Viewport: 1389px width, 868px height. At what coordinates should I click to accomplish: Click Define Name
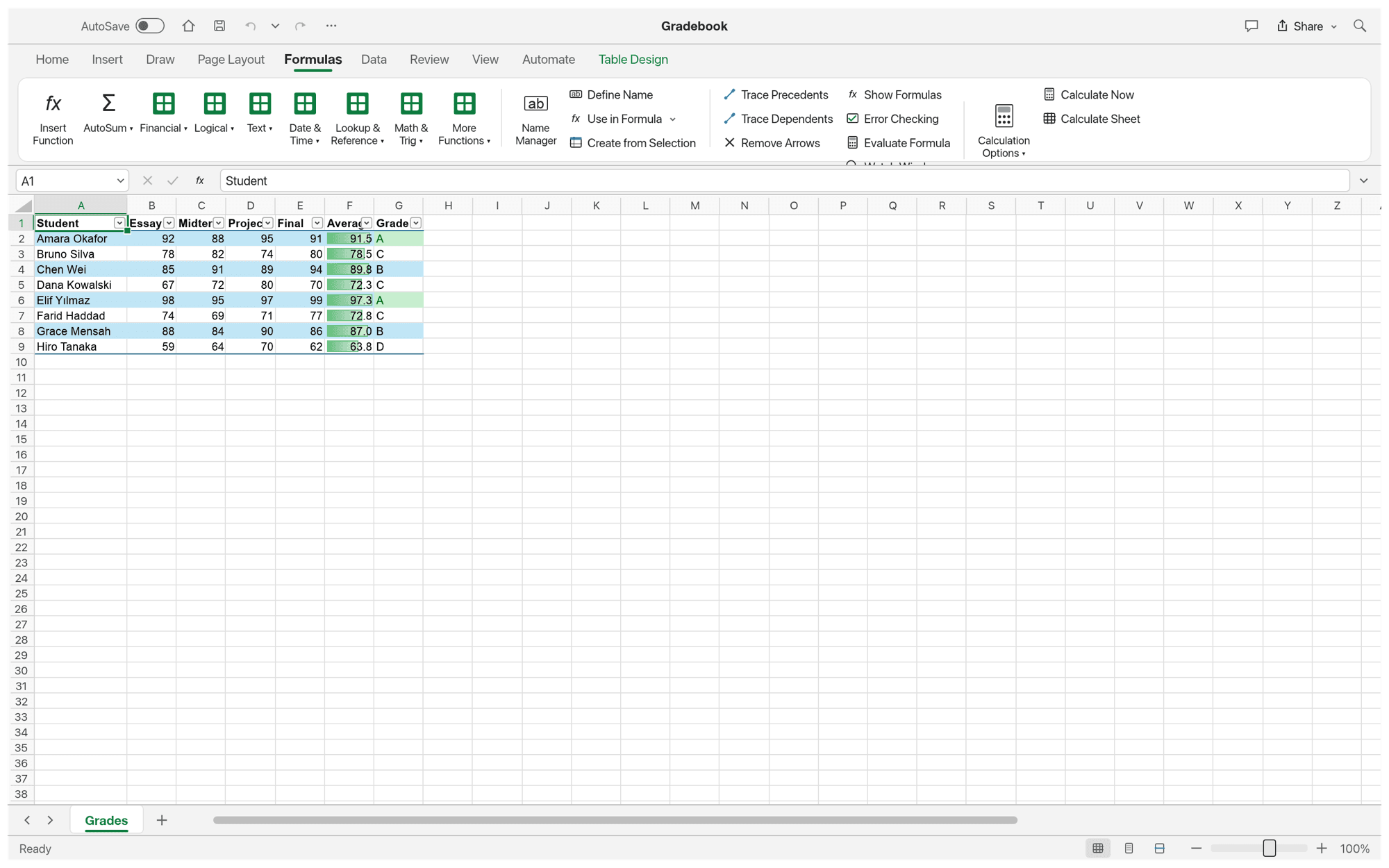point(611,94)
